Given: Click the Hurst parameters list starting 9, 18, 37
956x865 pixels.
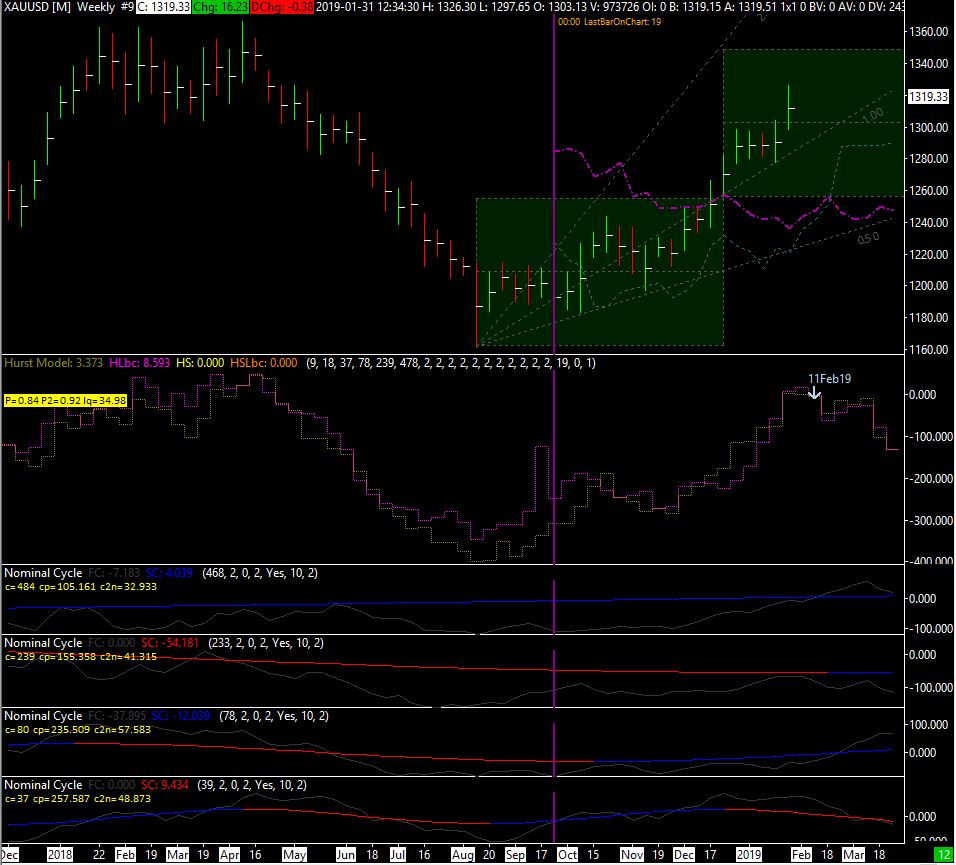Looking at the screenshot, I should 451,363.
